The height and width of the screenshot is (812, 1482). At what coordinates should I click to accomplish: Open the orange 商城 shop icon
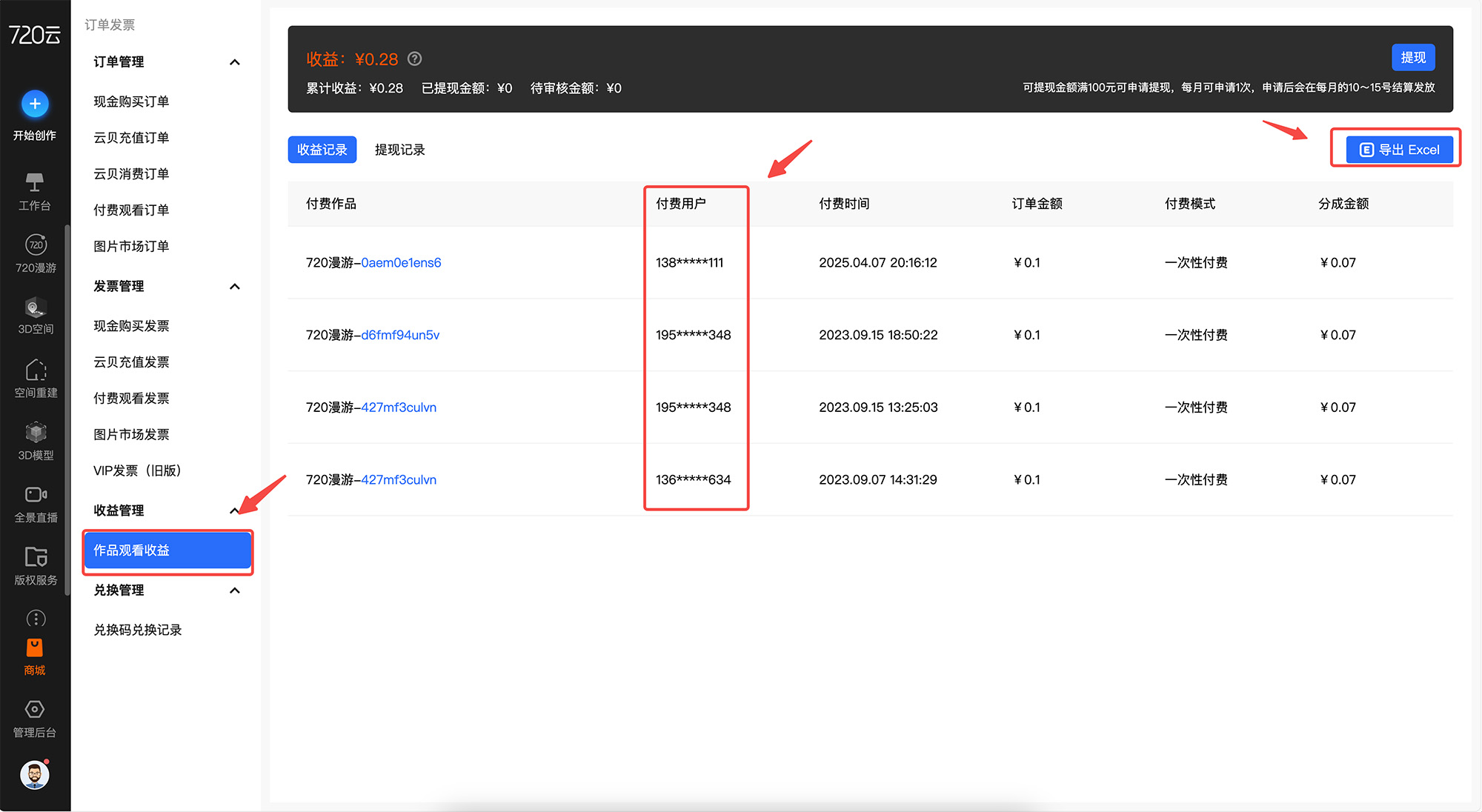pyautogui.click(x=35, y=648)
